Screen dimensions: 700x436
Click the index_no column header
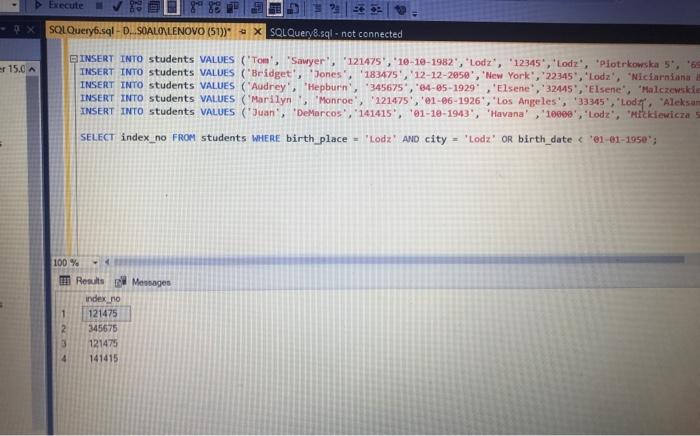(x=103, y=299)
